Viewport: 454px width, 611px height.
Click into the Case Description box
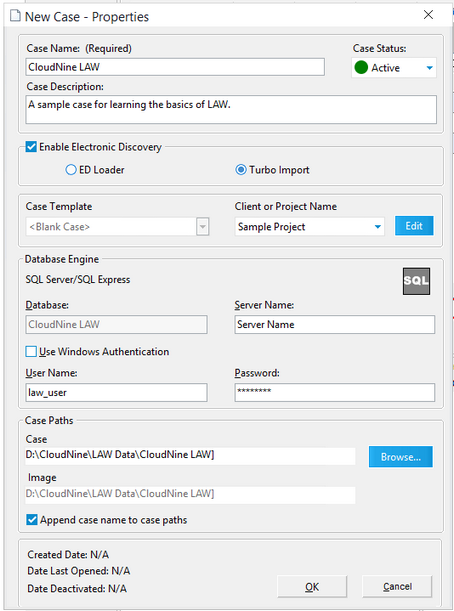[x=231, y=109]
